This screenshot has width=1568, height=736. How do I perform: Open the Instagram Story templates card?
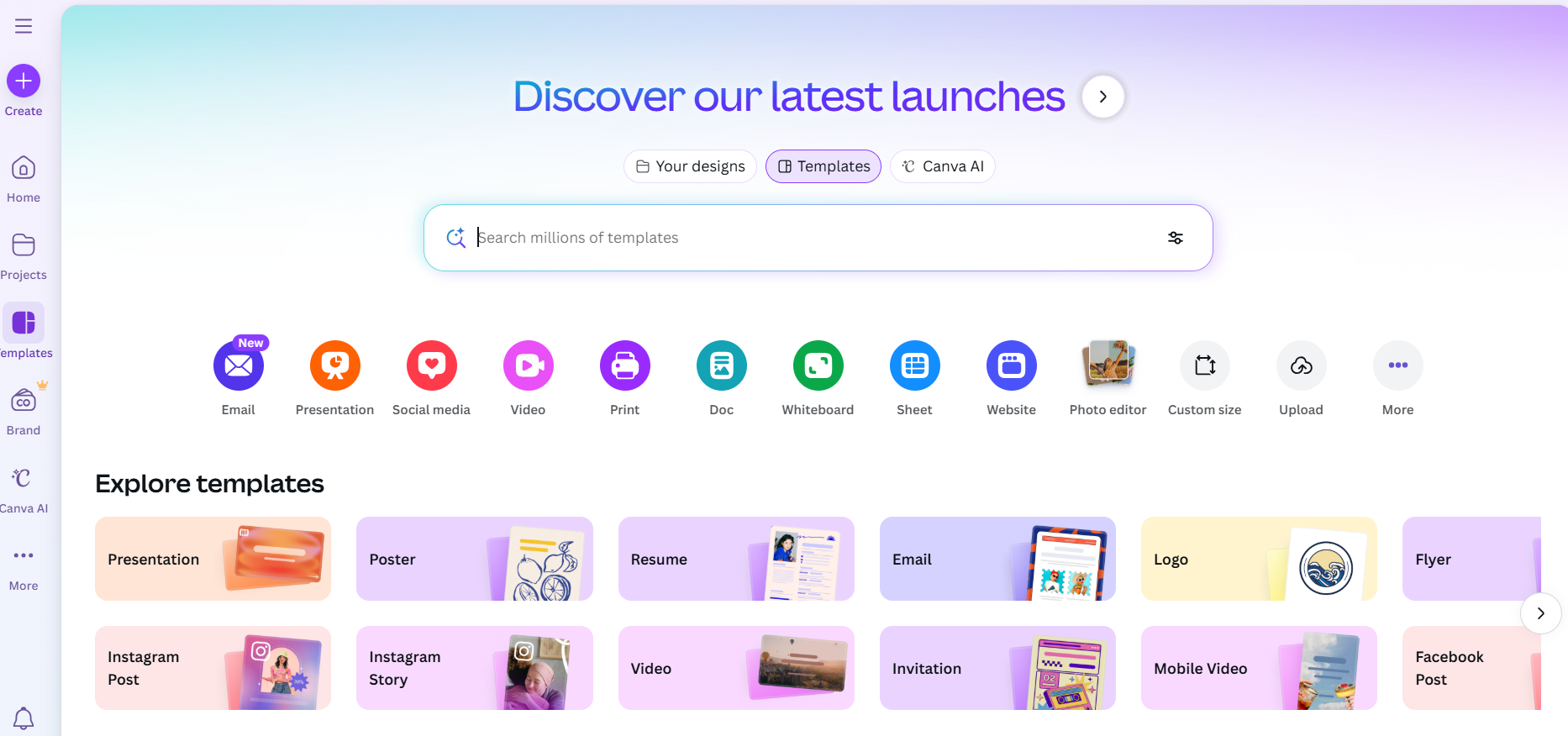(x=475, y=668)
